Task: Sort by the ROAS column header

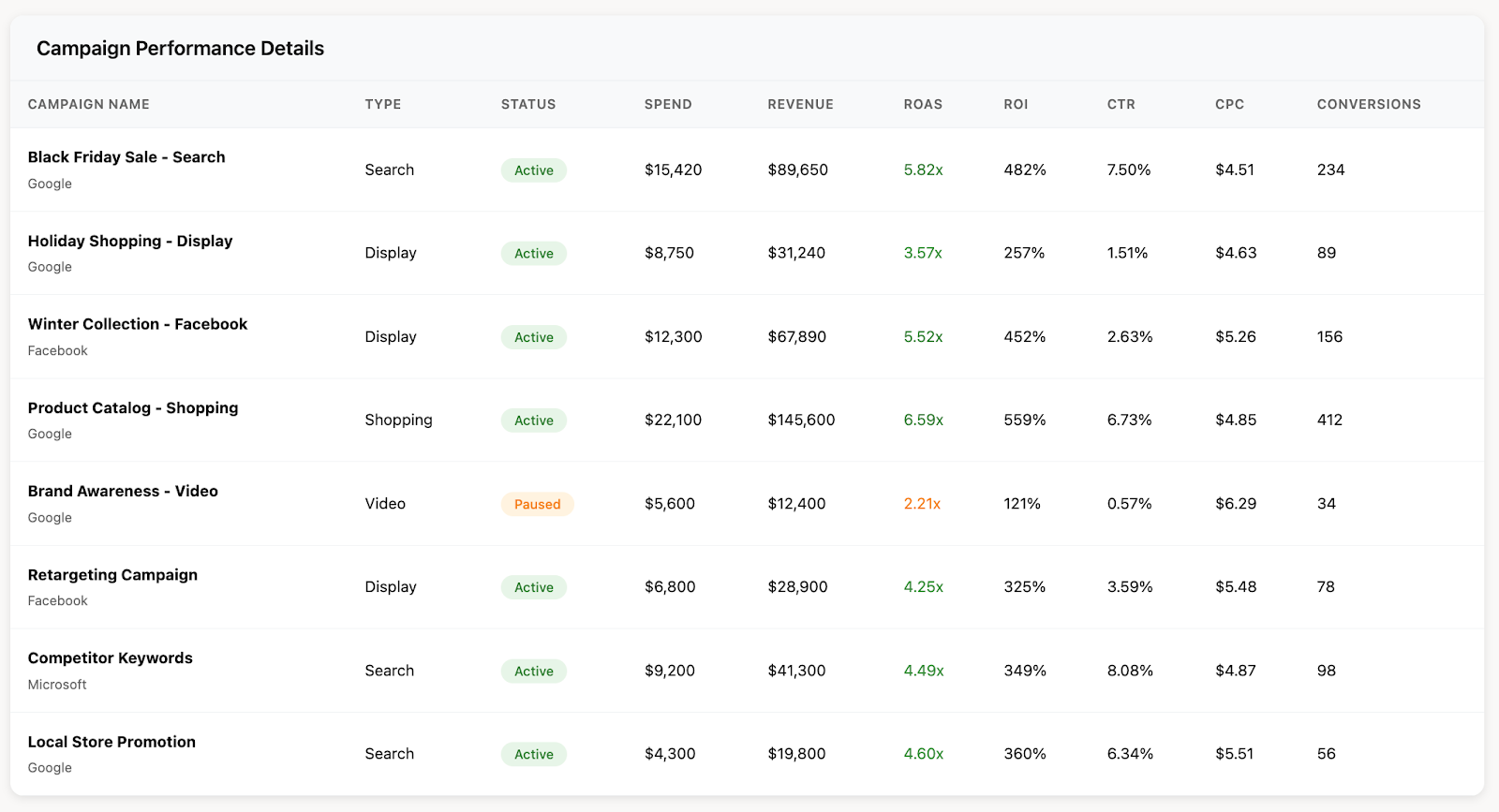Action: [x=922, y=104]
